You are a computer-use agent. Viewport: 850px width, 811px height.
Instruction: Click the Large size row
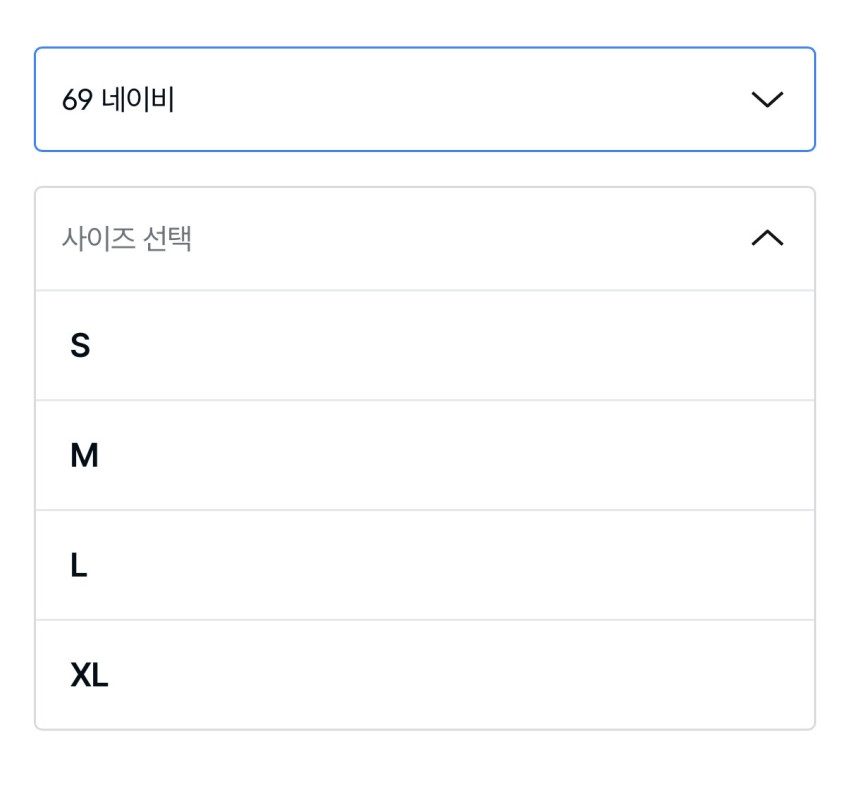pos(425,566)
